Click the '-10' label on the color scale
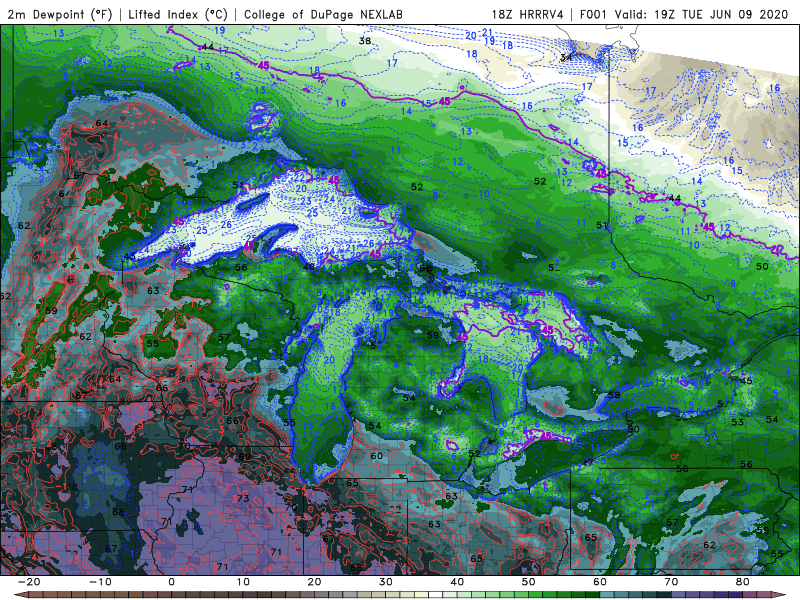This screenshot has width=800, height=600. (100, 582)
